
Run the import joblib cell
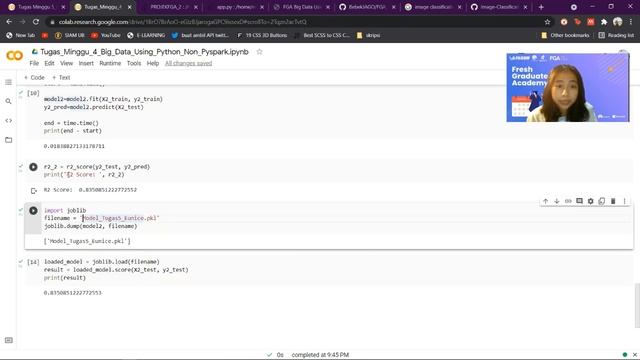[33, 211]
